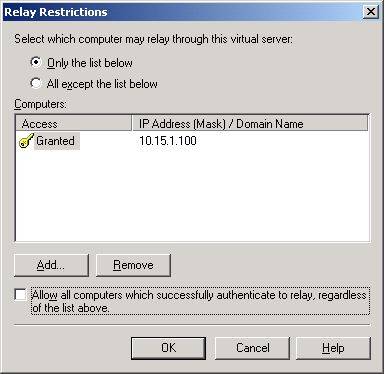Image resolution: width=385 pixels, height=374 pixels.
Task: Click the key icon next to Granted
Action: [x=26, y=140]
